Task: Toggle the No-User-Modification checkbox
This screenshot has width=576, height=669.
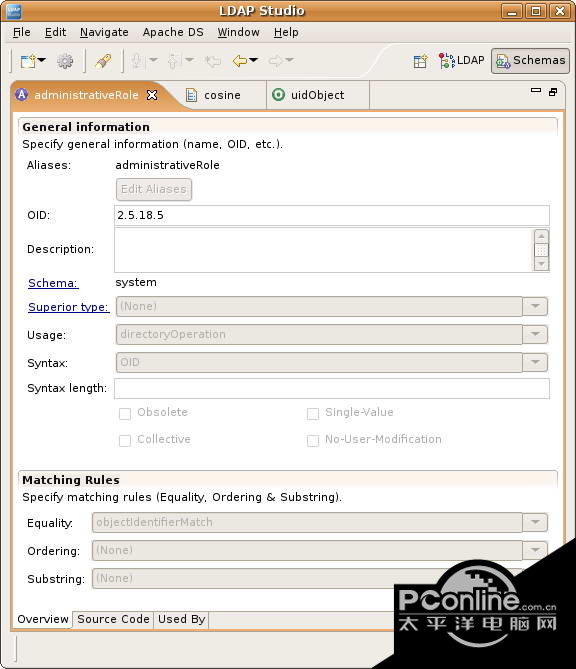Action: (313, 441)
